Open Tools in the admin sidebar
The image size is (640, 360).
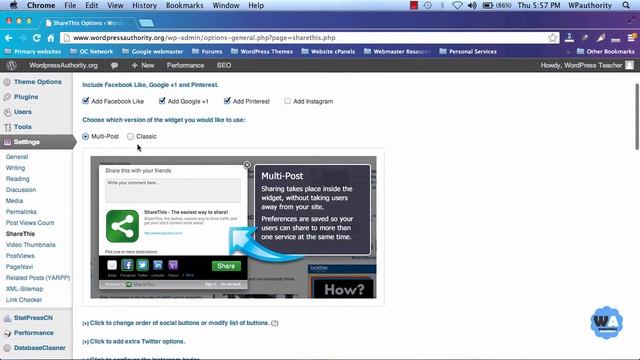22,127
